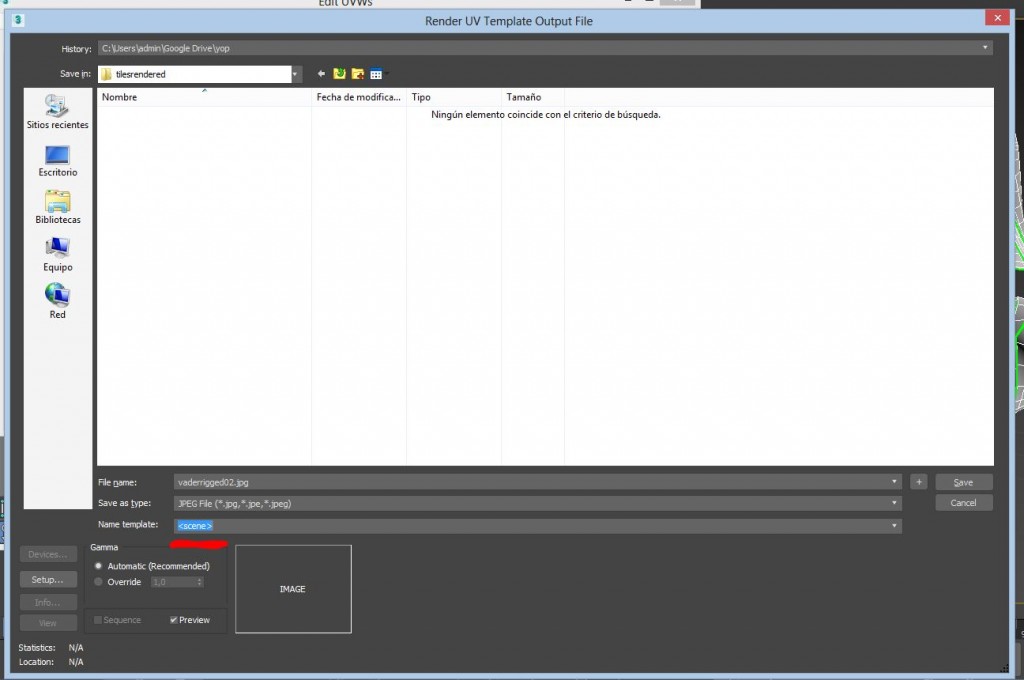Open the Setup... options button
Viewport: 1024px width, 680px height.
point(48,579)
